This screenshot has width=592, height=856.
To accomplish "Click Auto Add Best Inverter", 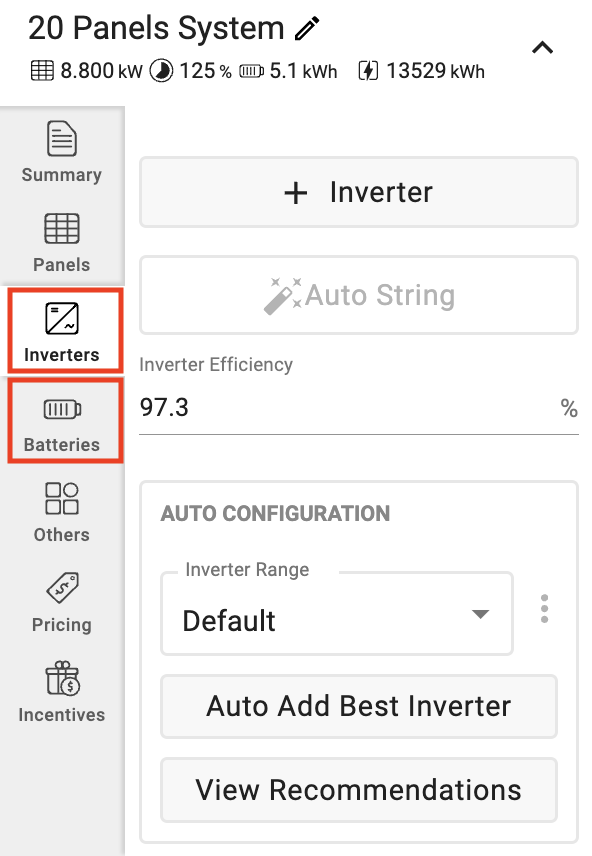I will (x=359, y=706).
